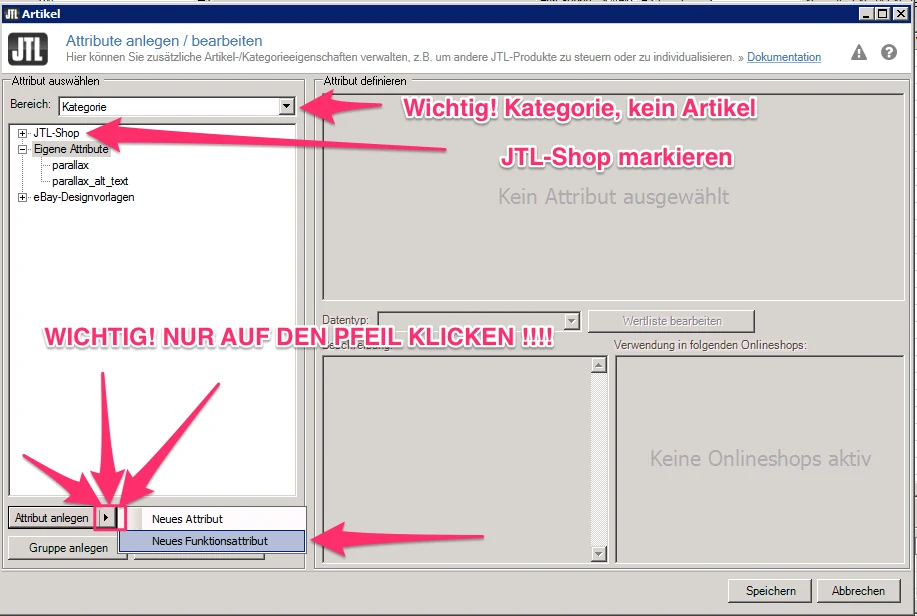917x616 pixels.
Task: Expand the eBay-Designvorlagen tree node
Action: click(22, 198)
